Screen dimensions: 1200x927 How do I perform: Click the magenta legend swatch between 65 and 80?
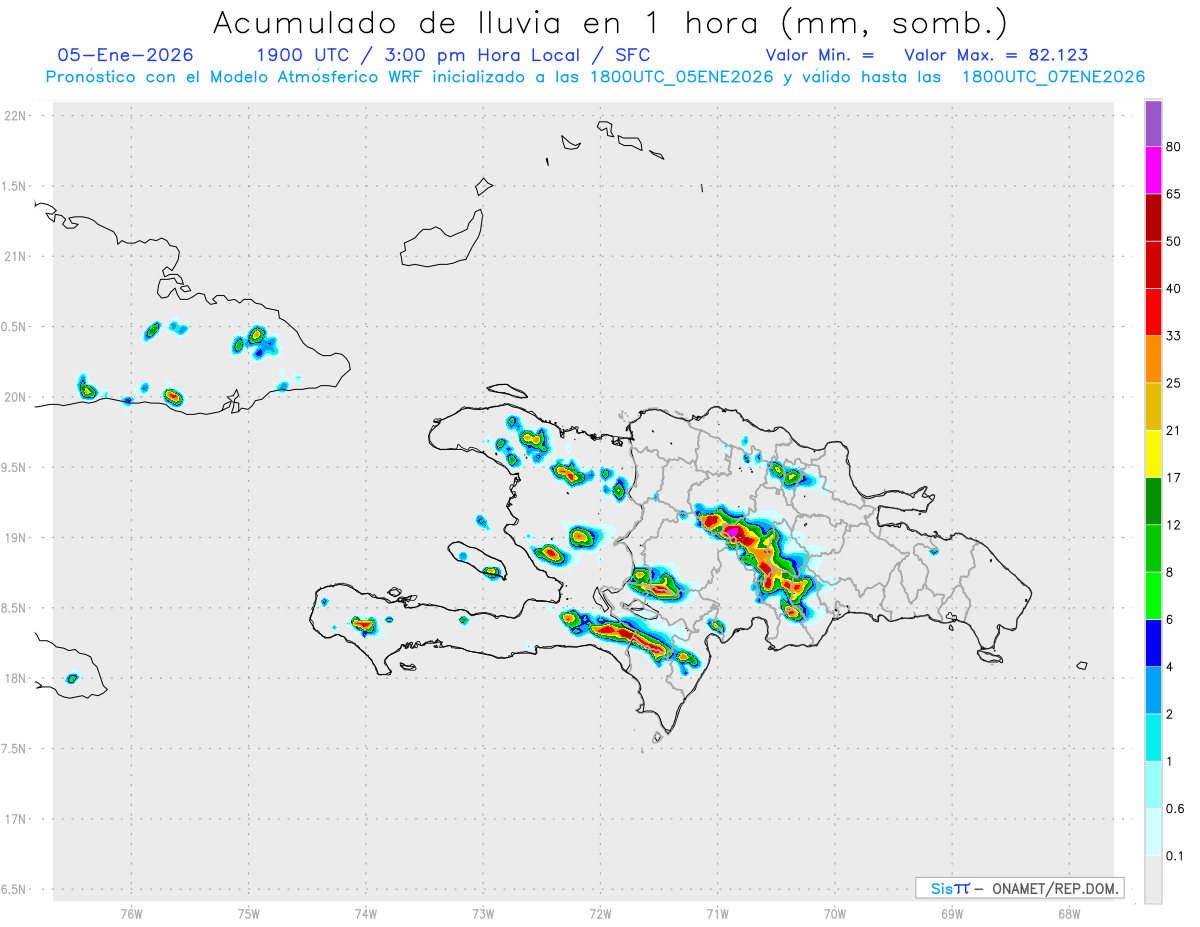1153,170
